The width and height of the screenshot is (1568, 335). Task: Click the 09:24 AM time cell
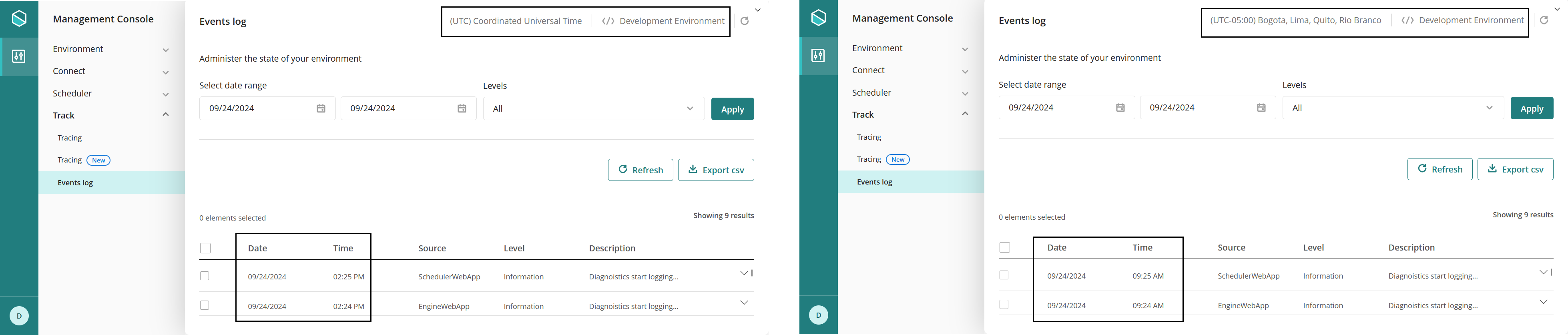click(x=1148, y=305)
